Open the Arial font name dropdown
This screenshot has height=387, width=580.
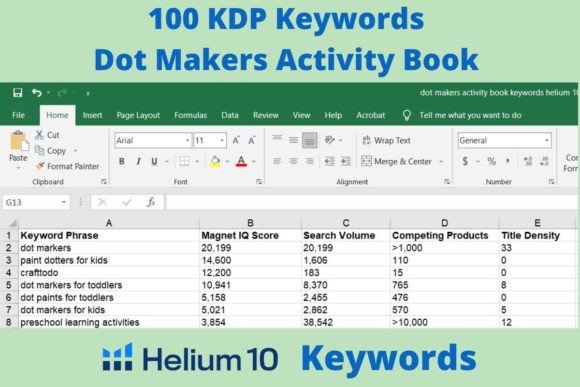188,141
